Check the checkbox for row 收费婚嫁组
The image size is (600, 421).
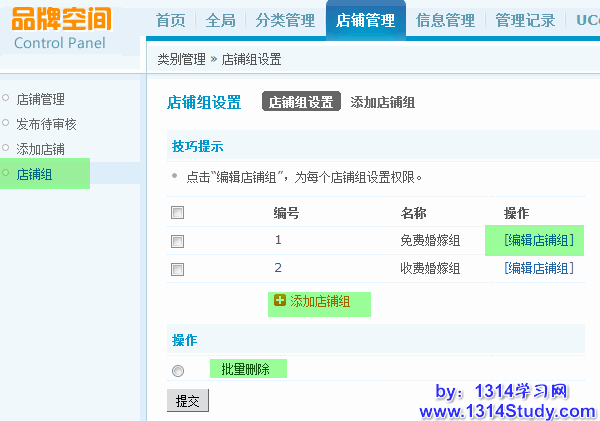(177, 269)
